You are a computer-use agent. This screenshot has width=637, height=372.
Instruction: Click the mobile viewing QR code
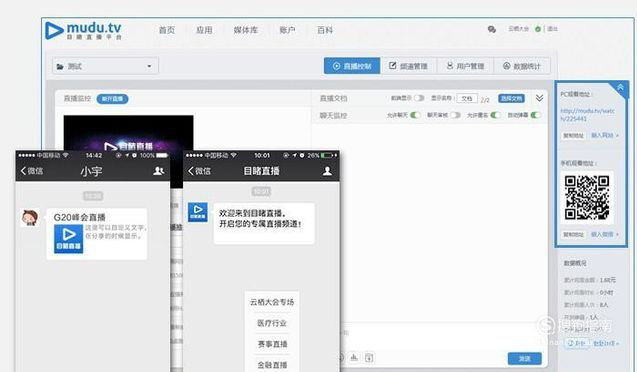pyautogui.click(x=587, y=197)
